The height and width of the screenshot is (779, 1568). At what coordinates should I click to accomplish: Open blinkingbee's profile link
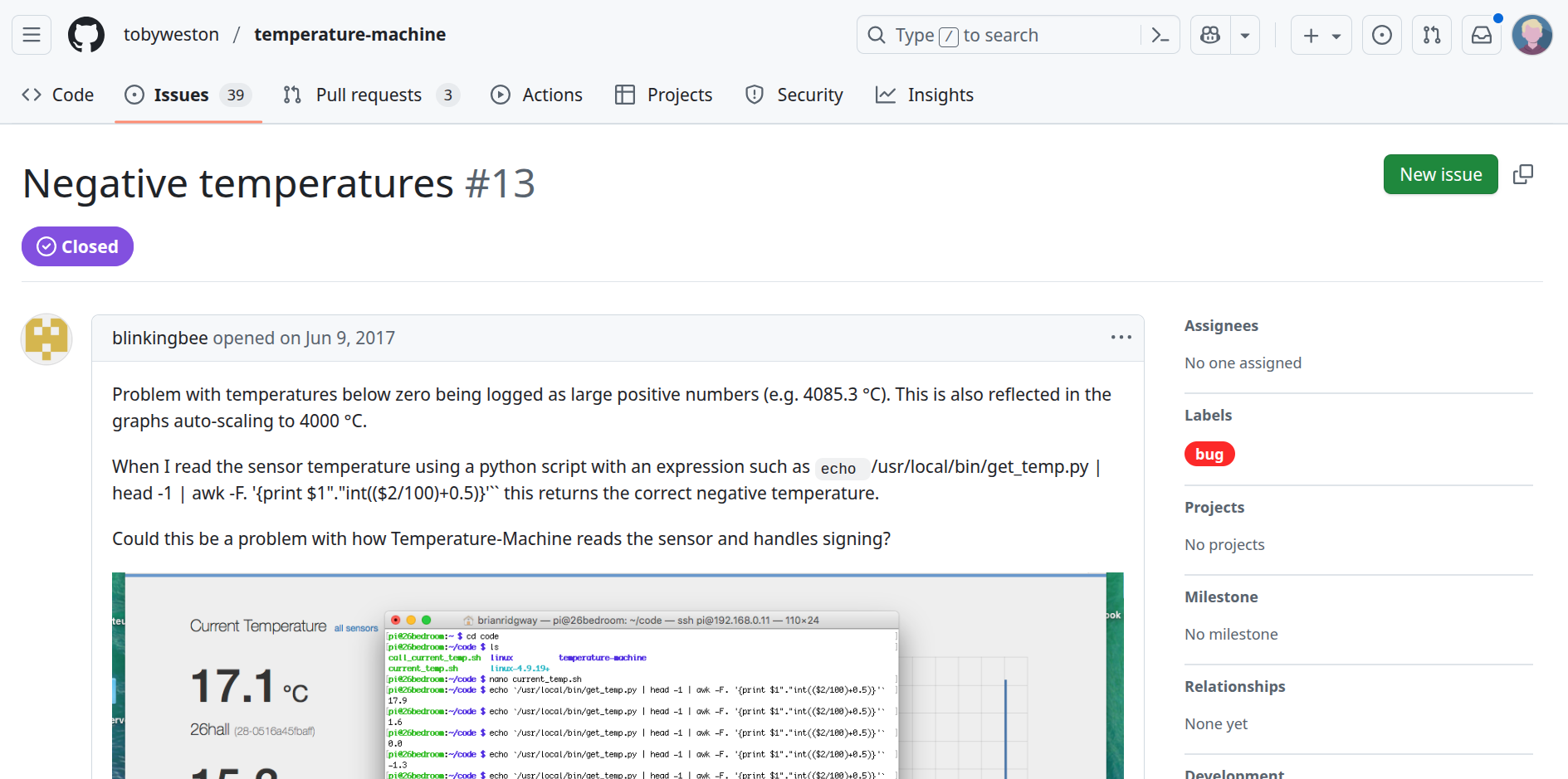point(160,338)
